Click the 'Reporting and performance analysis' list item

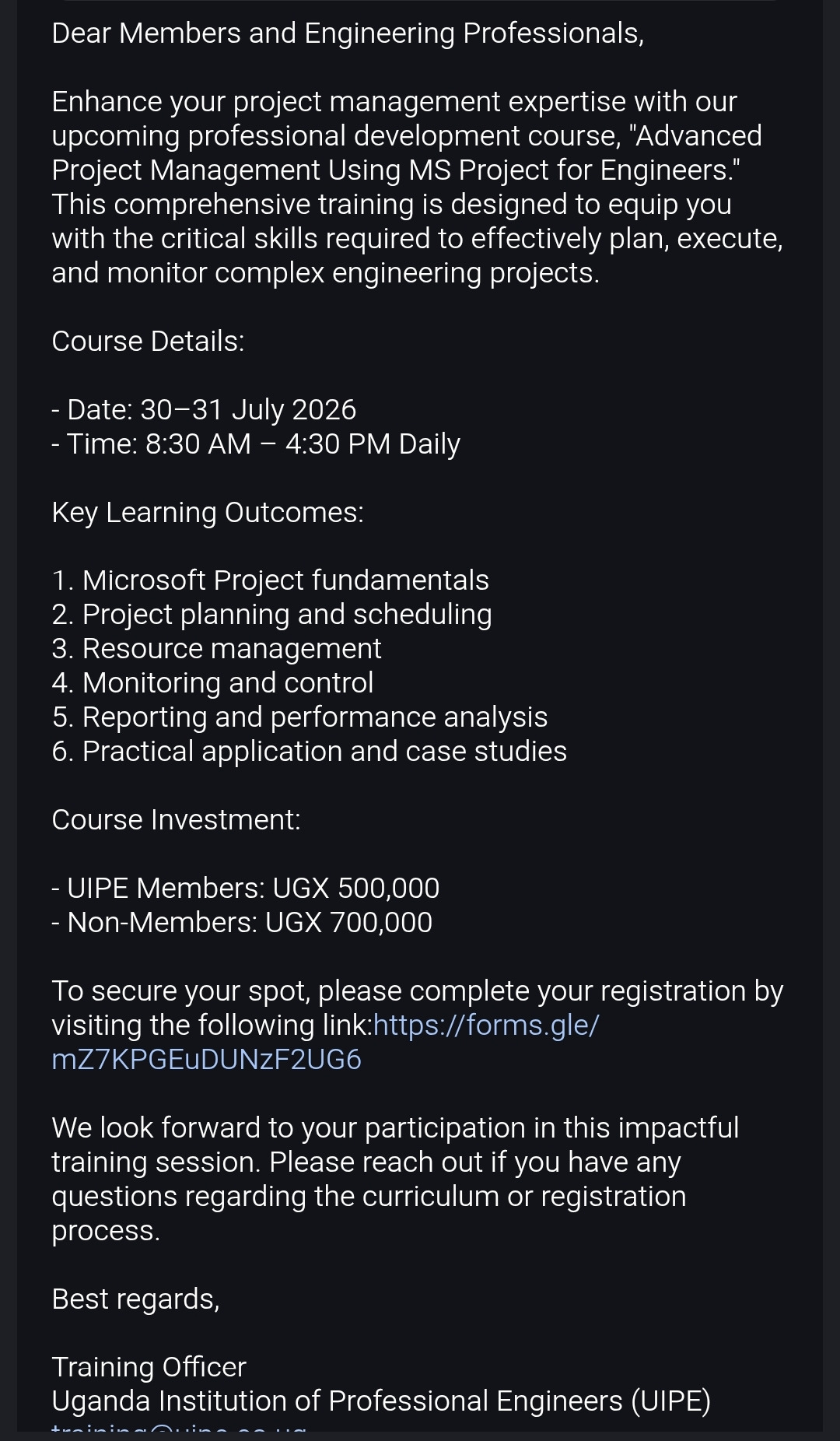pyautogui.click(x=299, y=717)
